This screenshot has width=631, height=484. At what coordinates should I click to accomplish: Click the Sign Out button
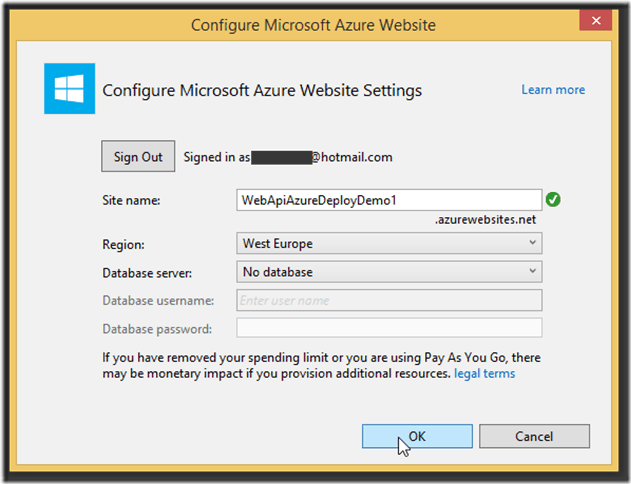pyautogui.click(x=138, y=156)
